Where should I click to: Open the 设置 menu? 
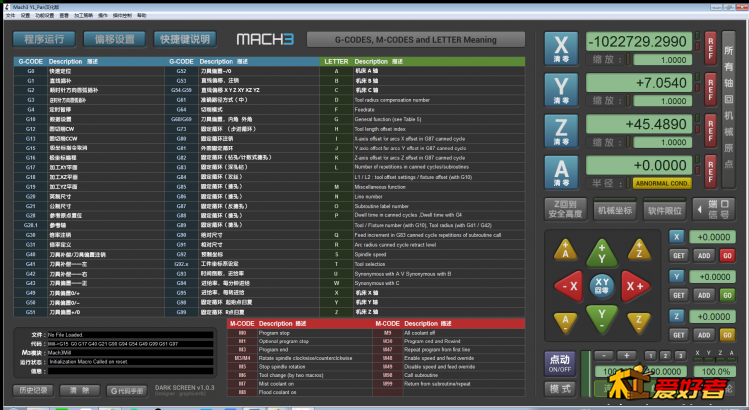pyautogui.click(x=25, y=16)
